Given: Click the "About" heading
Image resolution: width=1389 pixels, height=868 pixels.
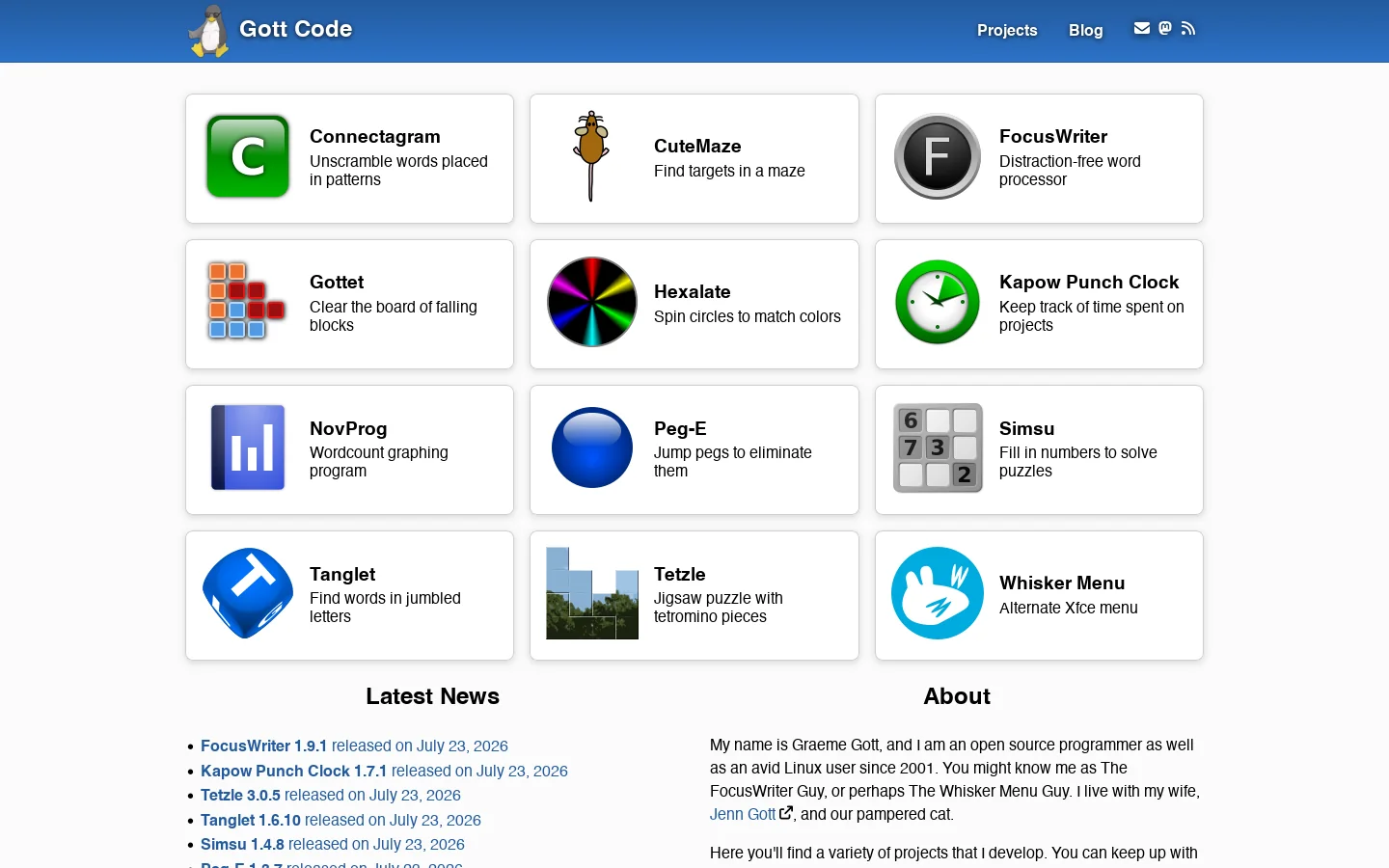Looking at the screenshot, I should coord(957,696).
